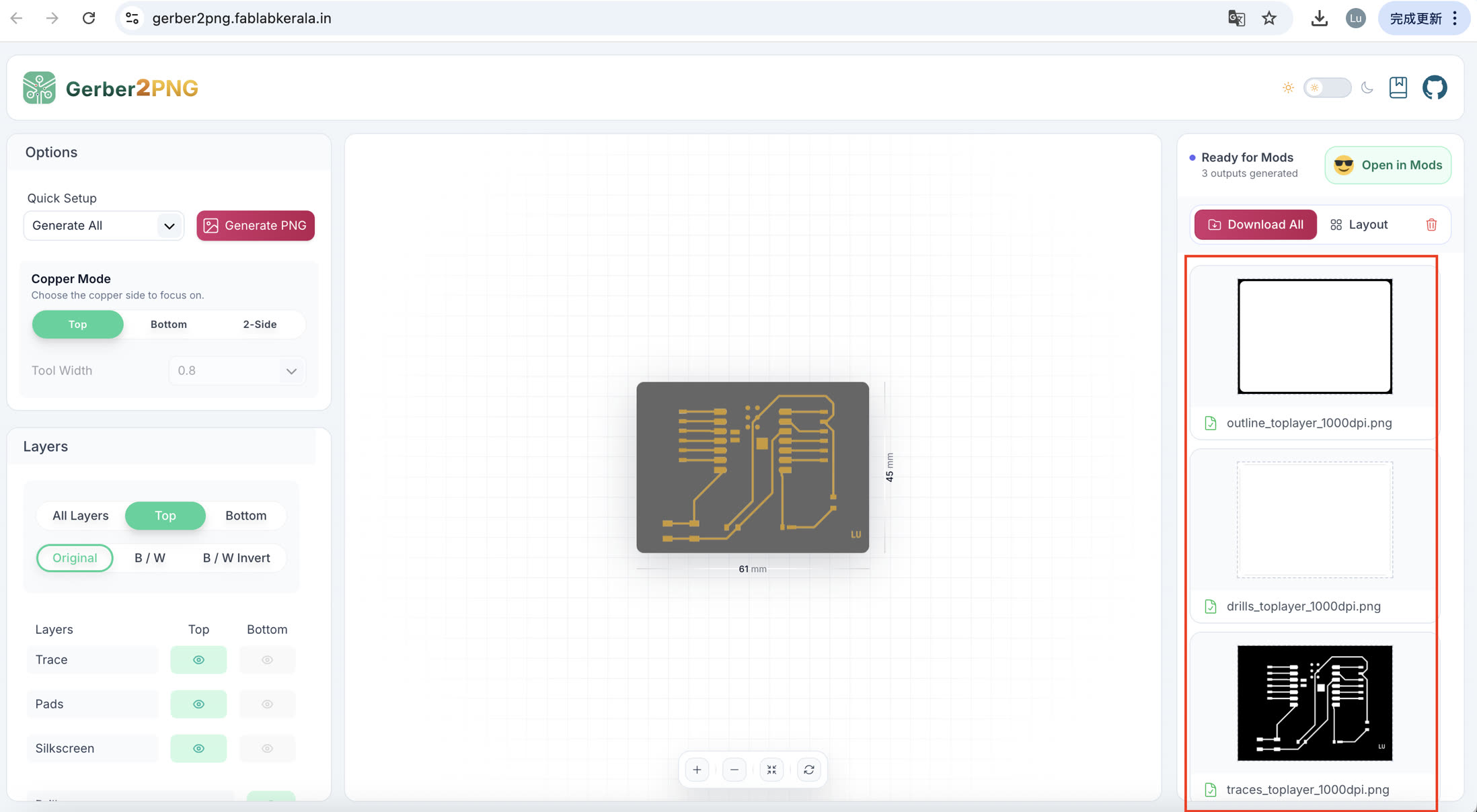Image resolution: width=1477 pixels, height=812 pixels.
Task: Click the browser update menu button
Action: click(1424, 18)
